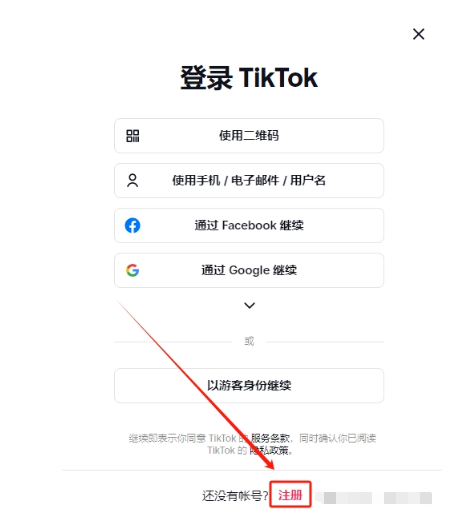
Task: Open the 隐私政策 privacy policy link
Action: pos(269,451)
